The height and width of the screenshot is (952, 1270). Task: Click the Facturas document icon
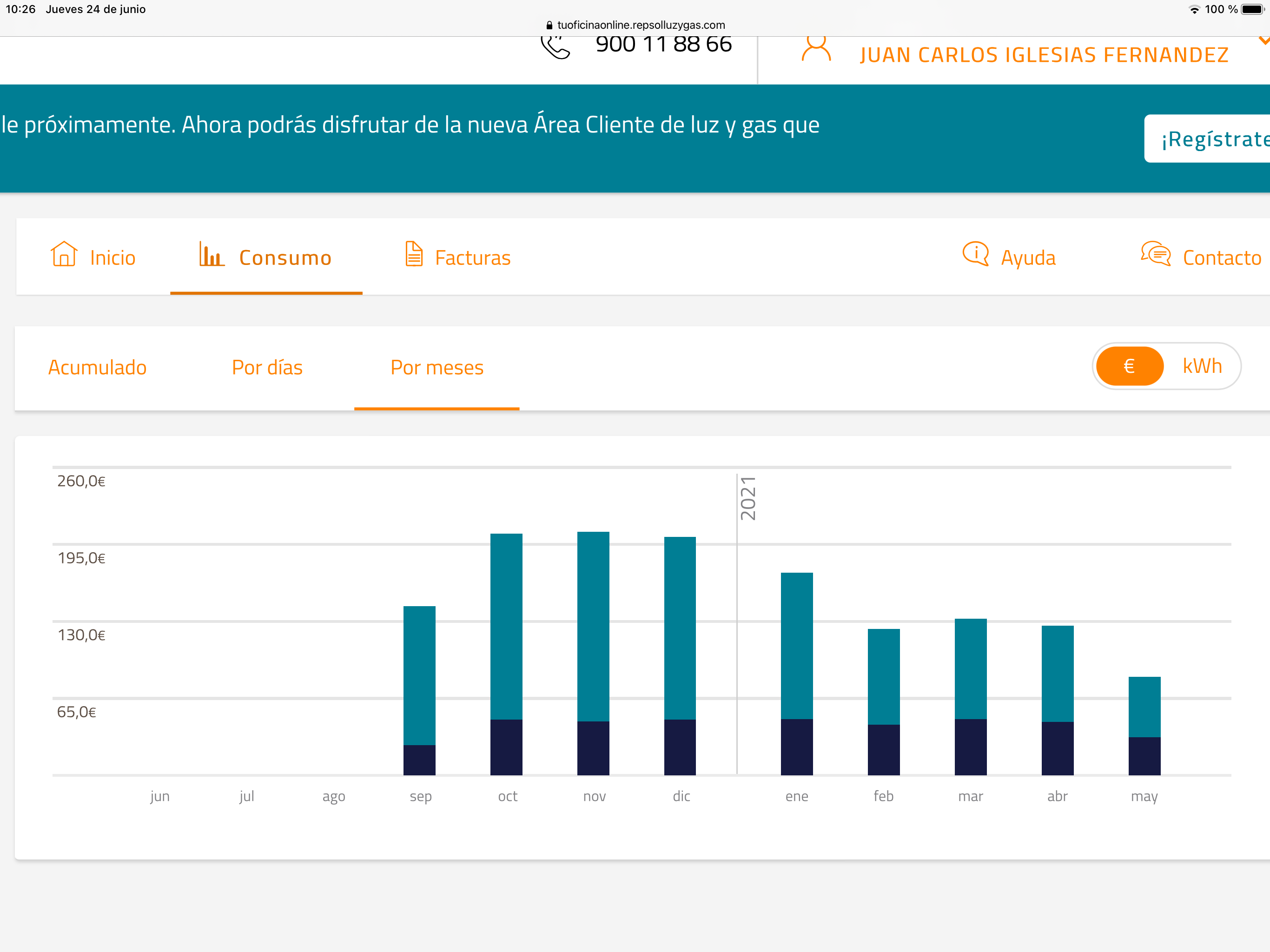414,254
